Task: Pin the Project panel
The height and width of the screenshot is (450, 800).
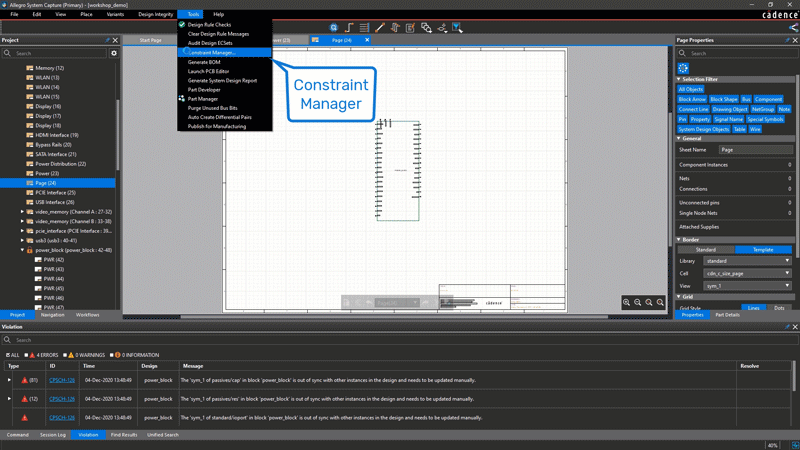Action: pos(107,40)
